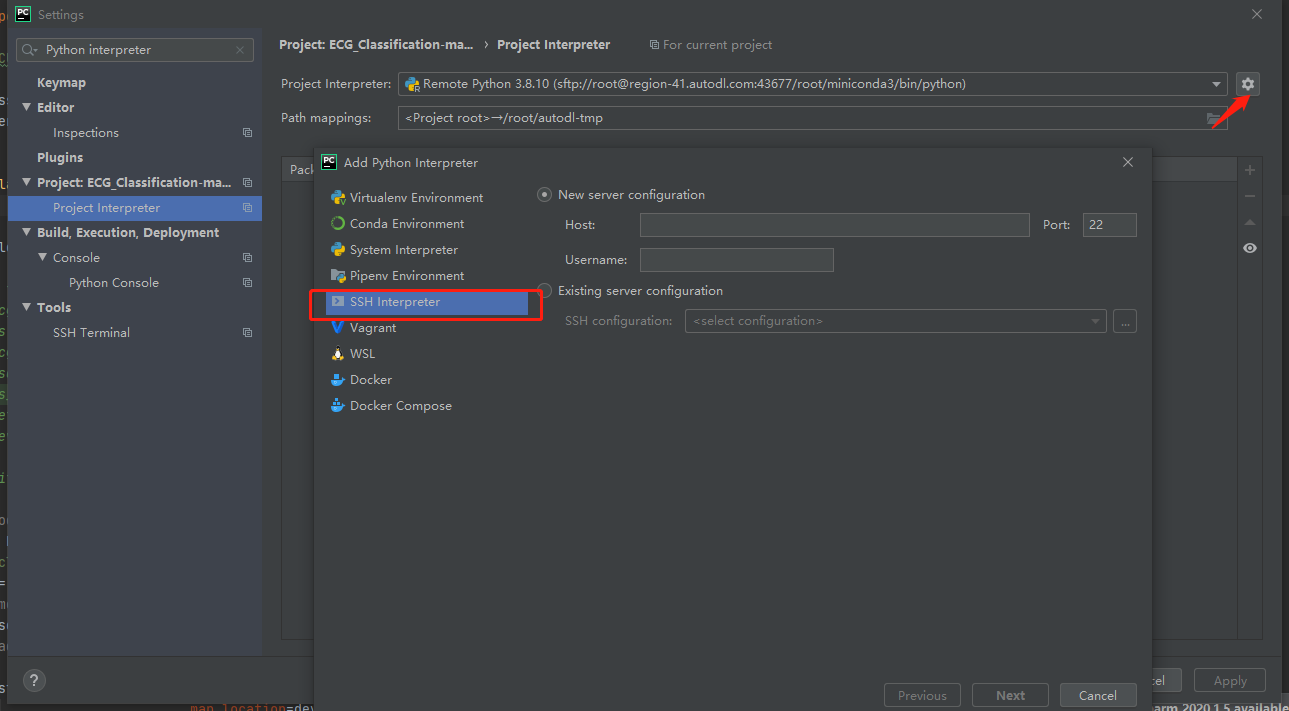Click the add package plus icon
Viewport: 1289px width, 711px height.
click(x=1250, y=171)
